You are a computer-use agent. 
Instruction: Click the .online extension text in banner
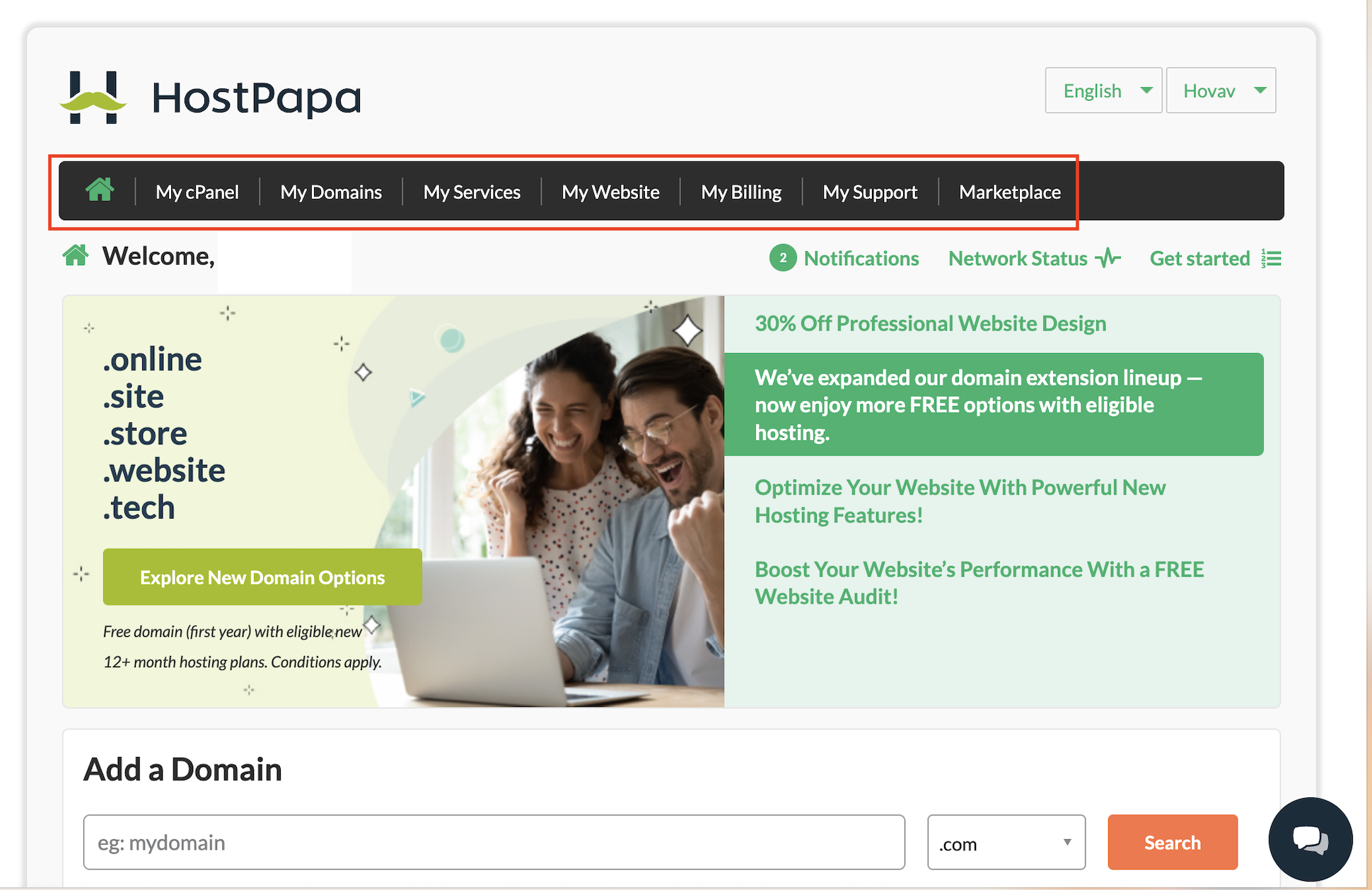point(152,359)
